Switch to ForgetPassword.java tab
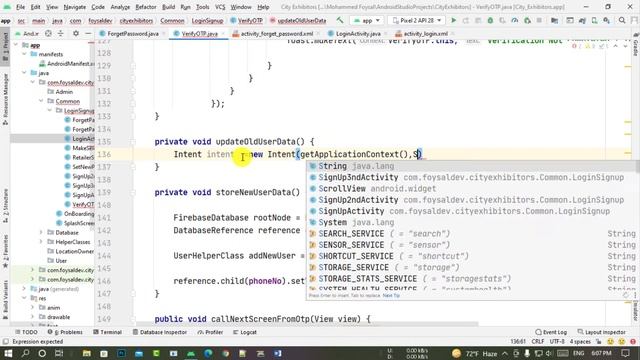Image resolution: width=640 pixels, height=360 pixels. (x=132, y=34)
